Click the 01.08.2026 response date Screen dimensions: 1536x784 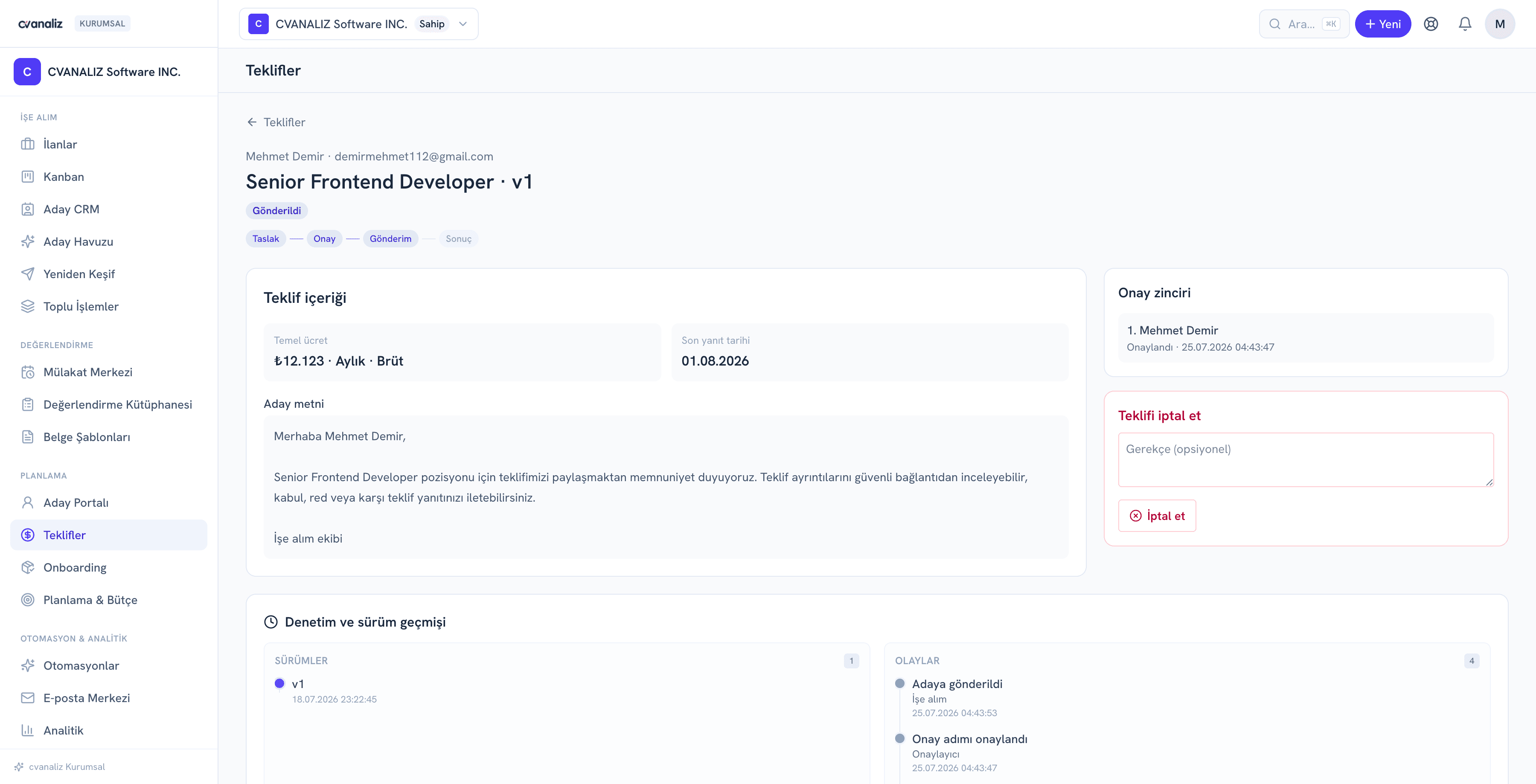coord(715,361)
